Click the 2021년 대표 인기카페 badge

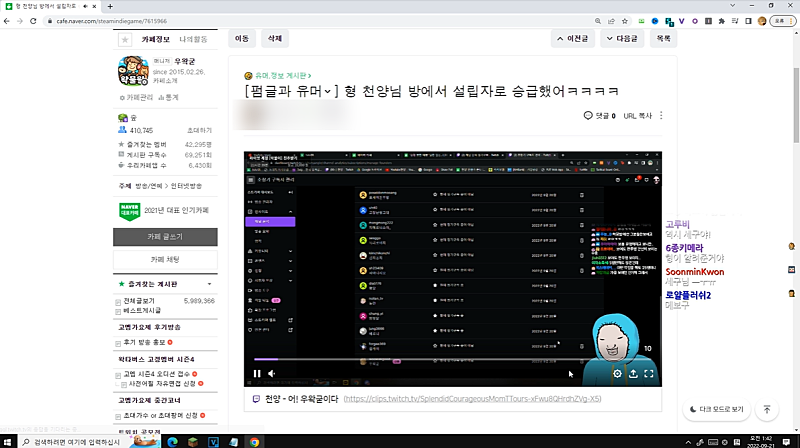[x=164, y=211]
